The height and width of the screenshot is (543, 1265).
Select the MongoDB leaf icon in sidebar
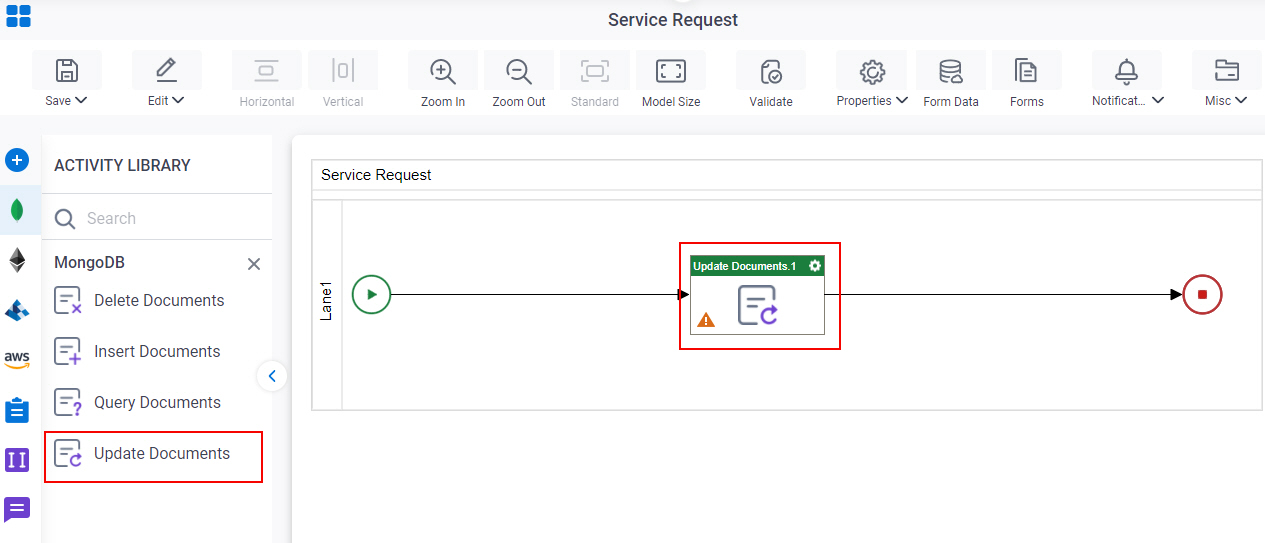click(x=17, y=210)
